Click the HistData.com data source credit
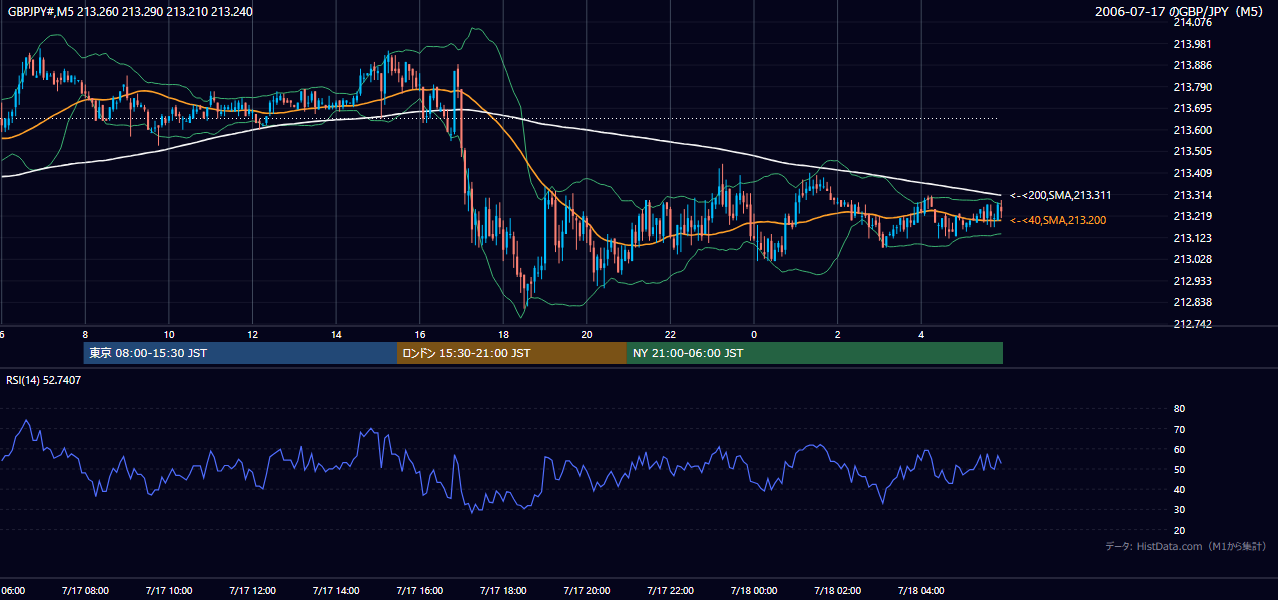Viewport: 1278px width, 600px height. point(1185,546)
